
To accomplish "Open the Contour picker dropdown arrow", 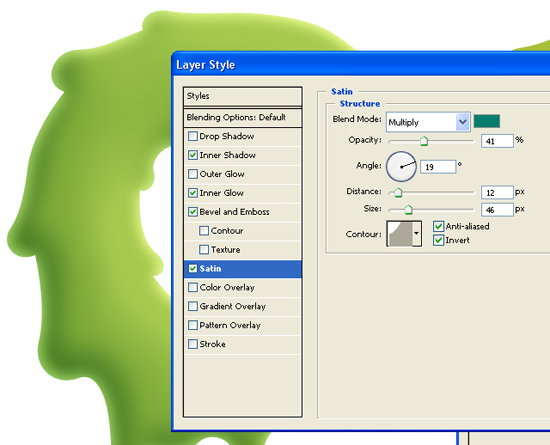I will pos(416,234).
